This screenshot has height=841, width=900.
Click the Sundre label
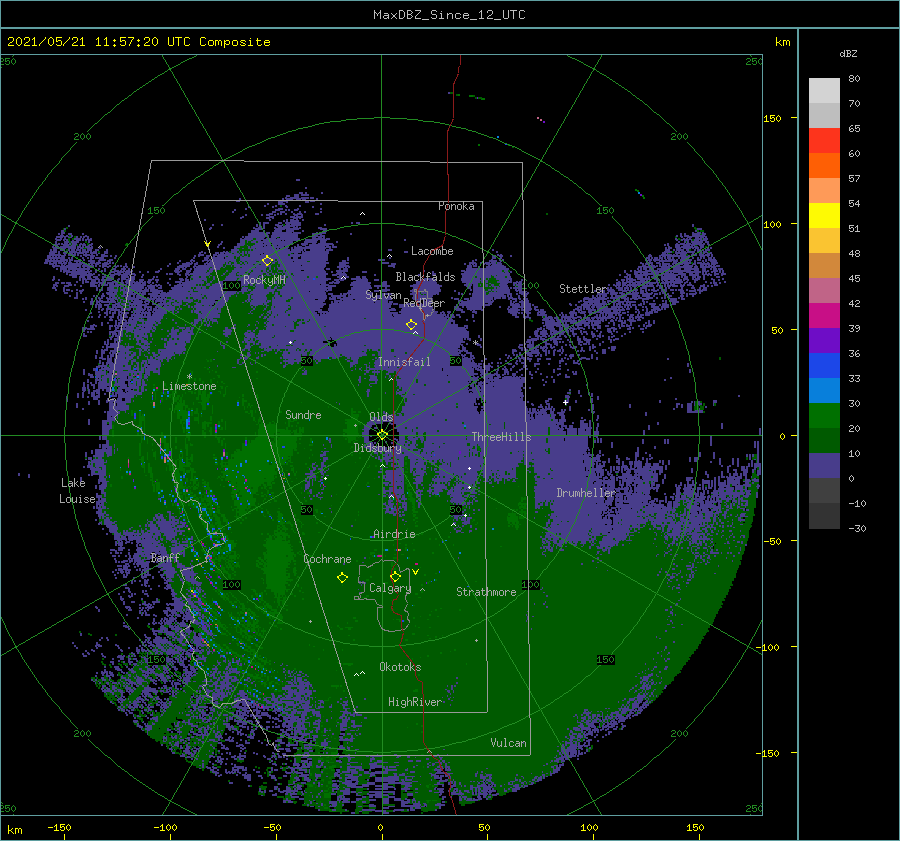(304, 415)
